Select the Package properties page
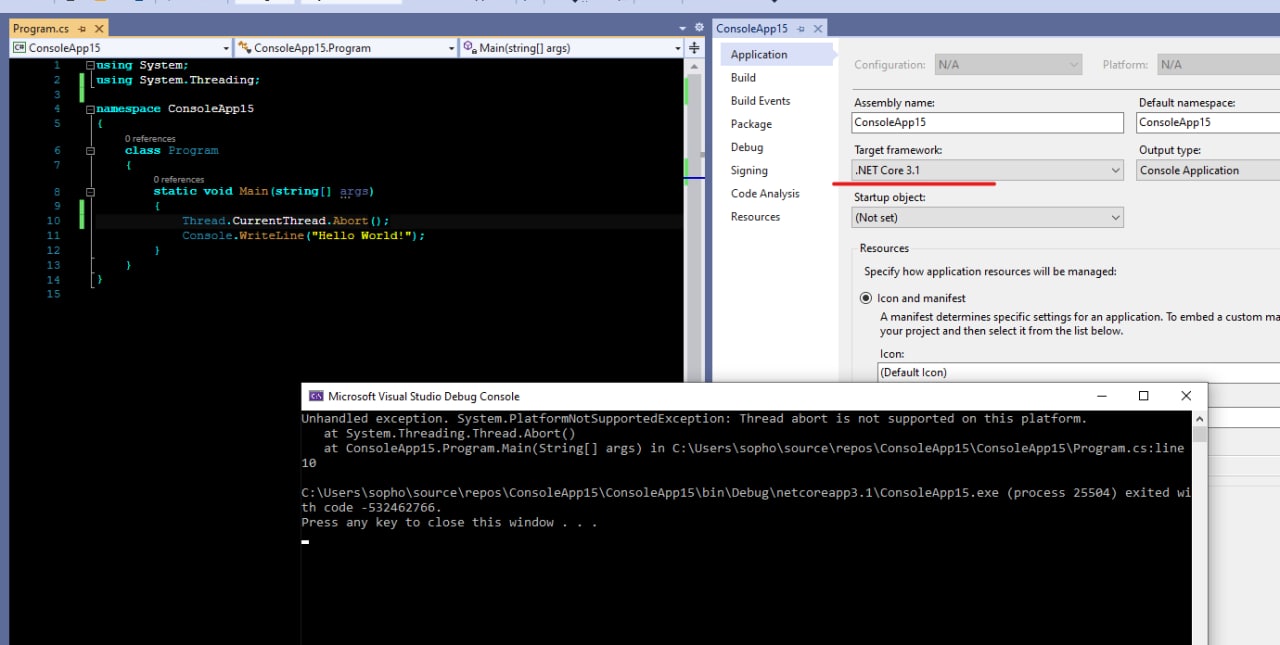Screen dimensions: 1280x645 click(x=751, y=124)
